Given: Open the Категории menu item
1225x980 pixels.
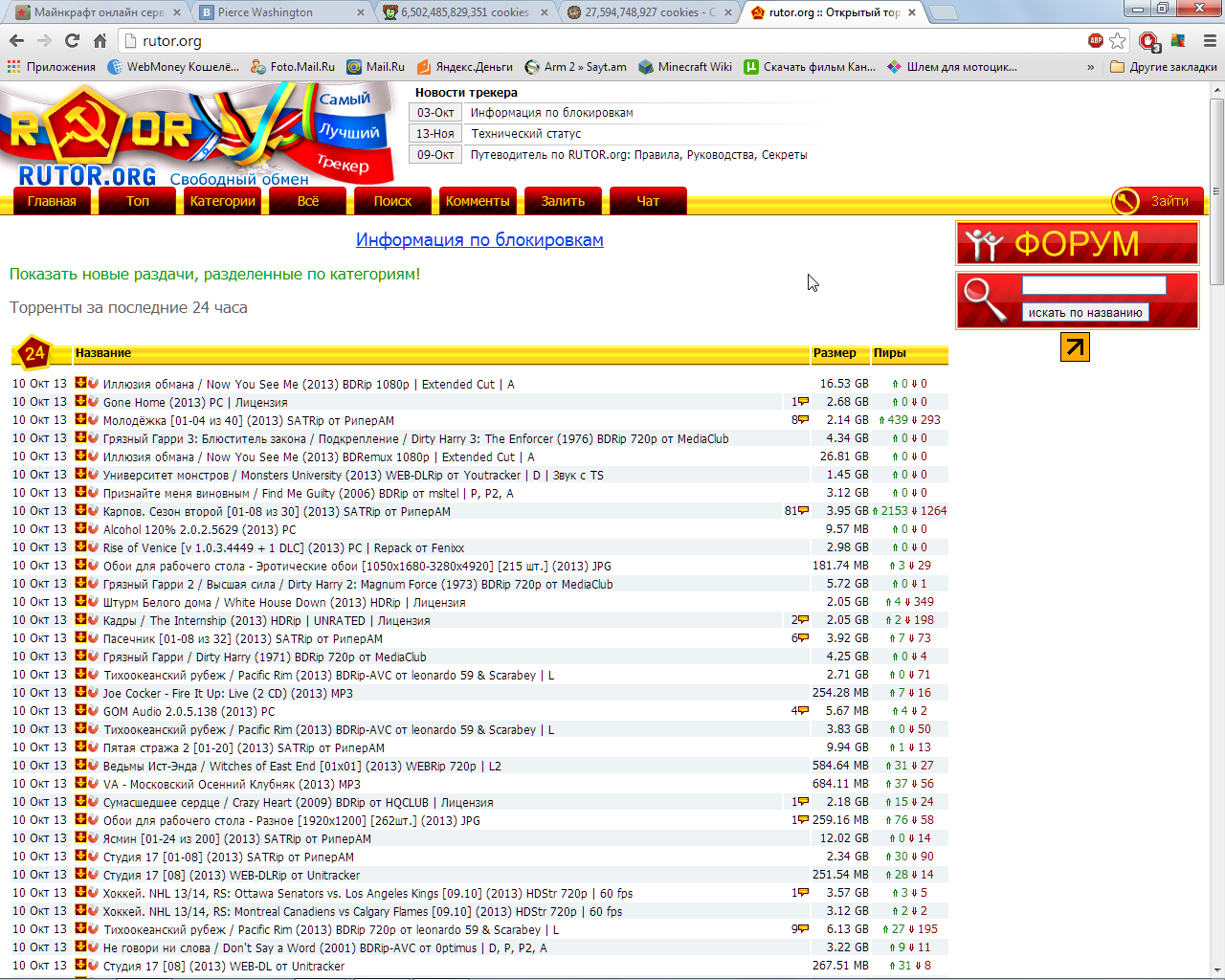Looking at the screenshot, I should 222,201.
